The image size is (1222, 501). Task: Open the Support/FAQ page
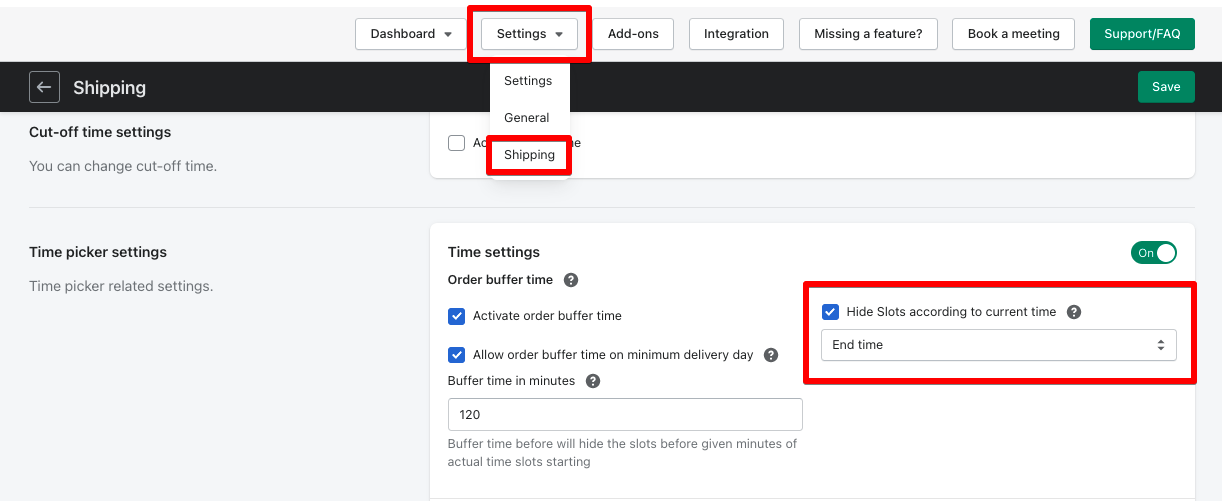pyautogui.click(x=1142, y=34)
